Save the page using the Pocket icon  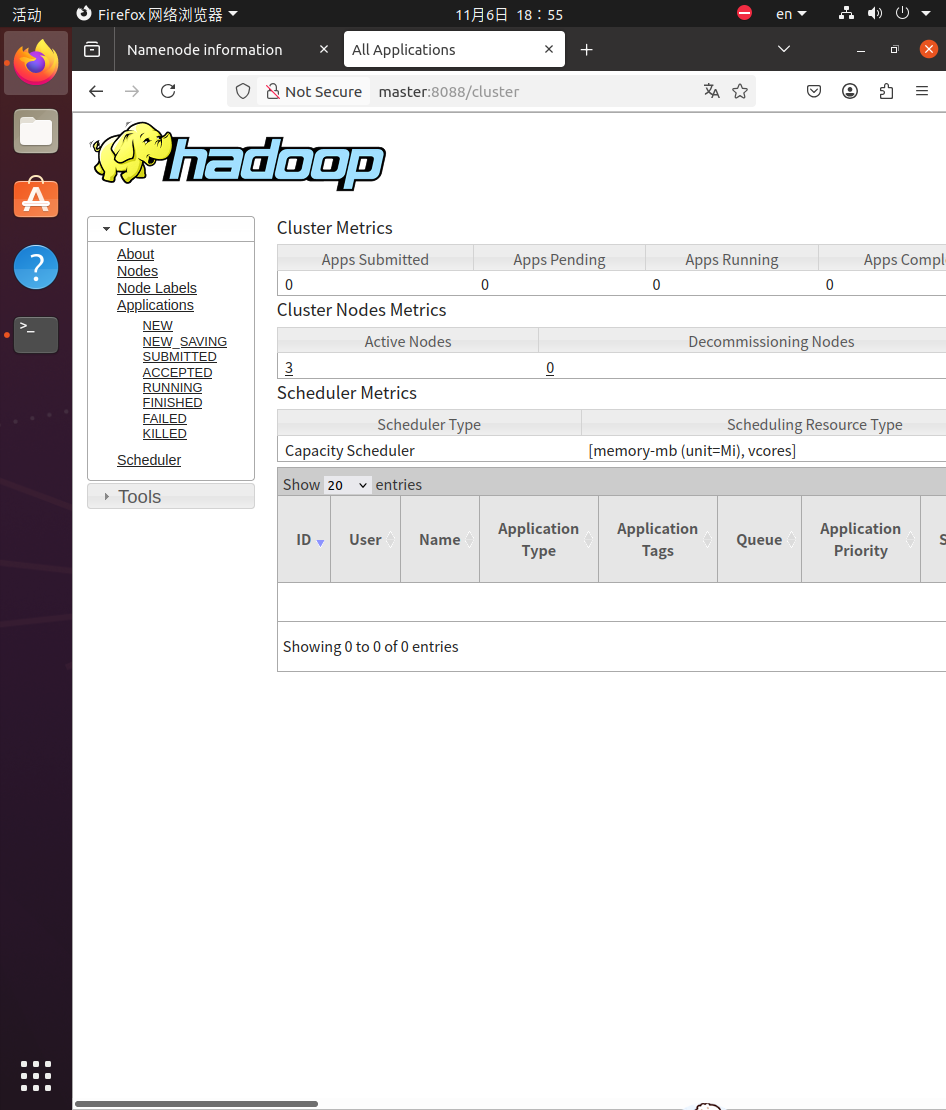pyautogui.click(x=813, y=91)
